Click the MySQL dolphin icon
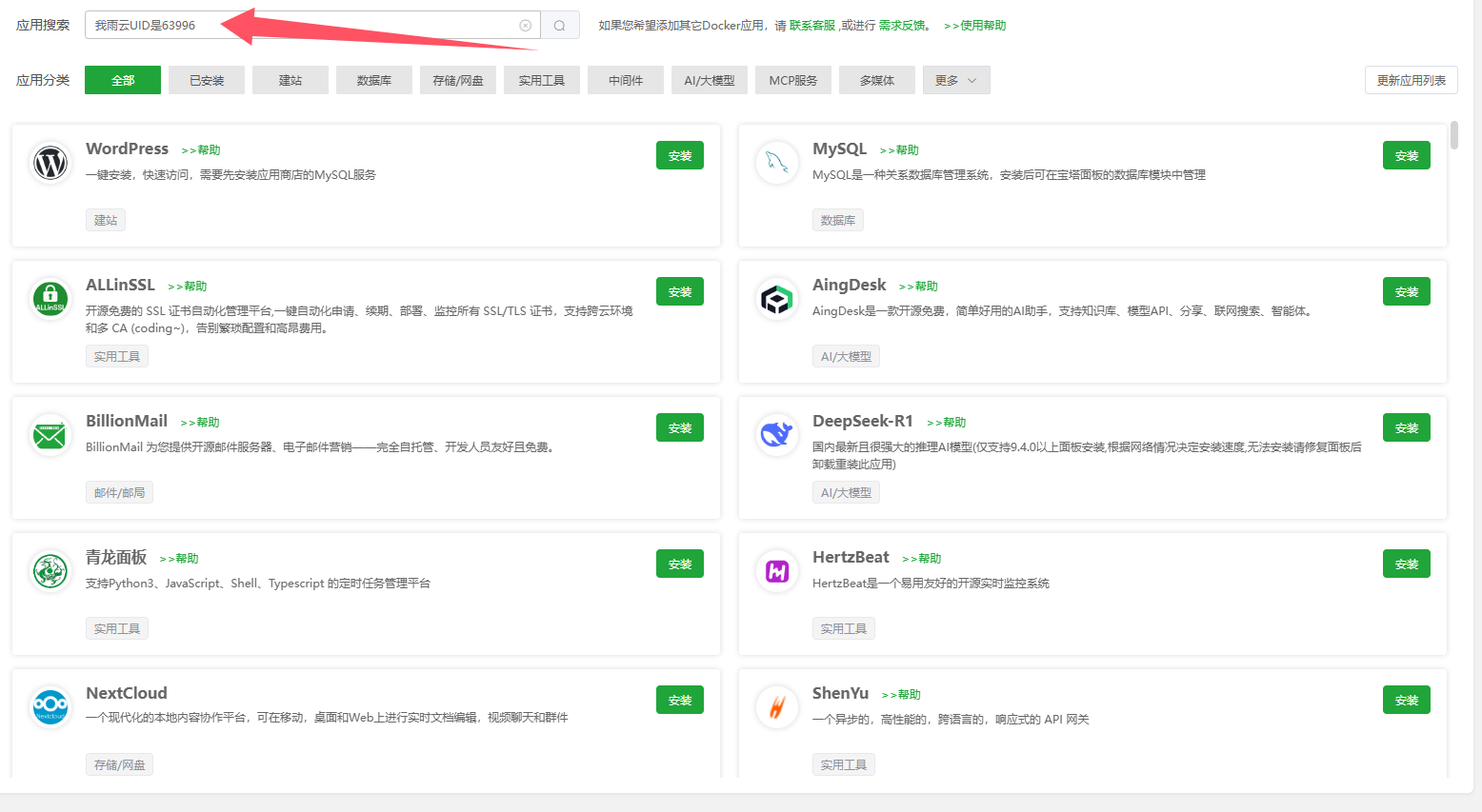Image resolution: width=1482 pixels, height=812 pixels. pos(777,163)
